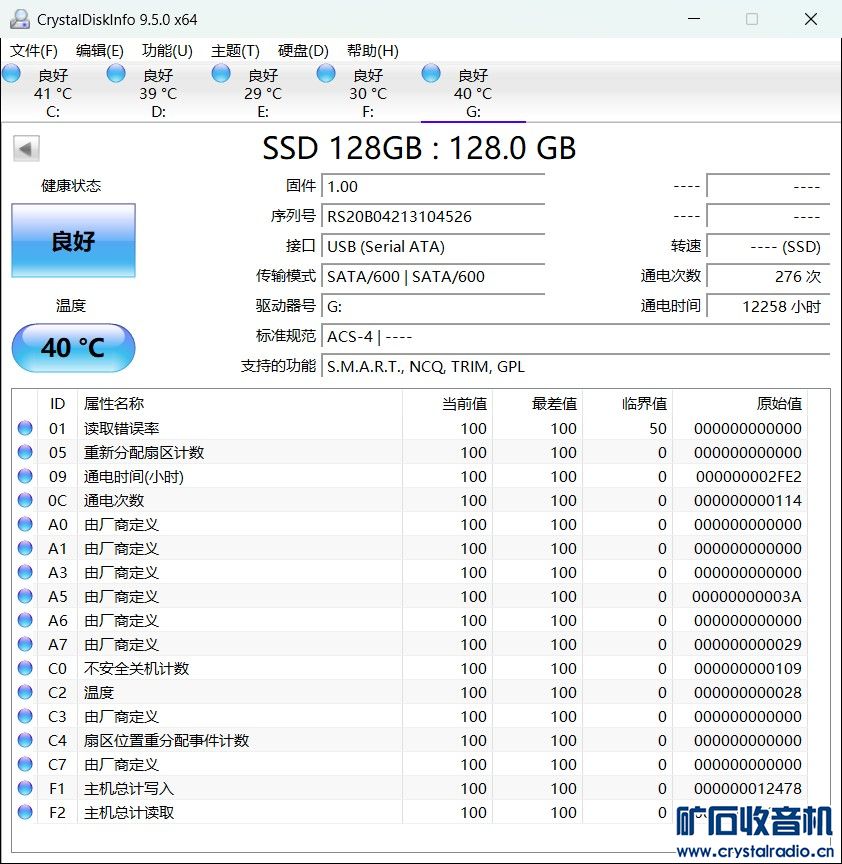Click the 良好 health status button
The image size is (842, 864).
pyautogui.click(x=73, y=241)
